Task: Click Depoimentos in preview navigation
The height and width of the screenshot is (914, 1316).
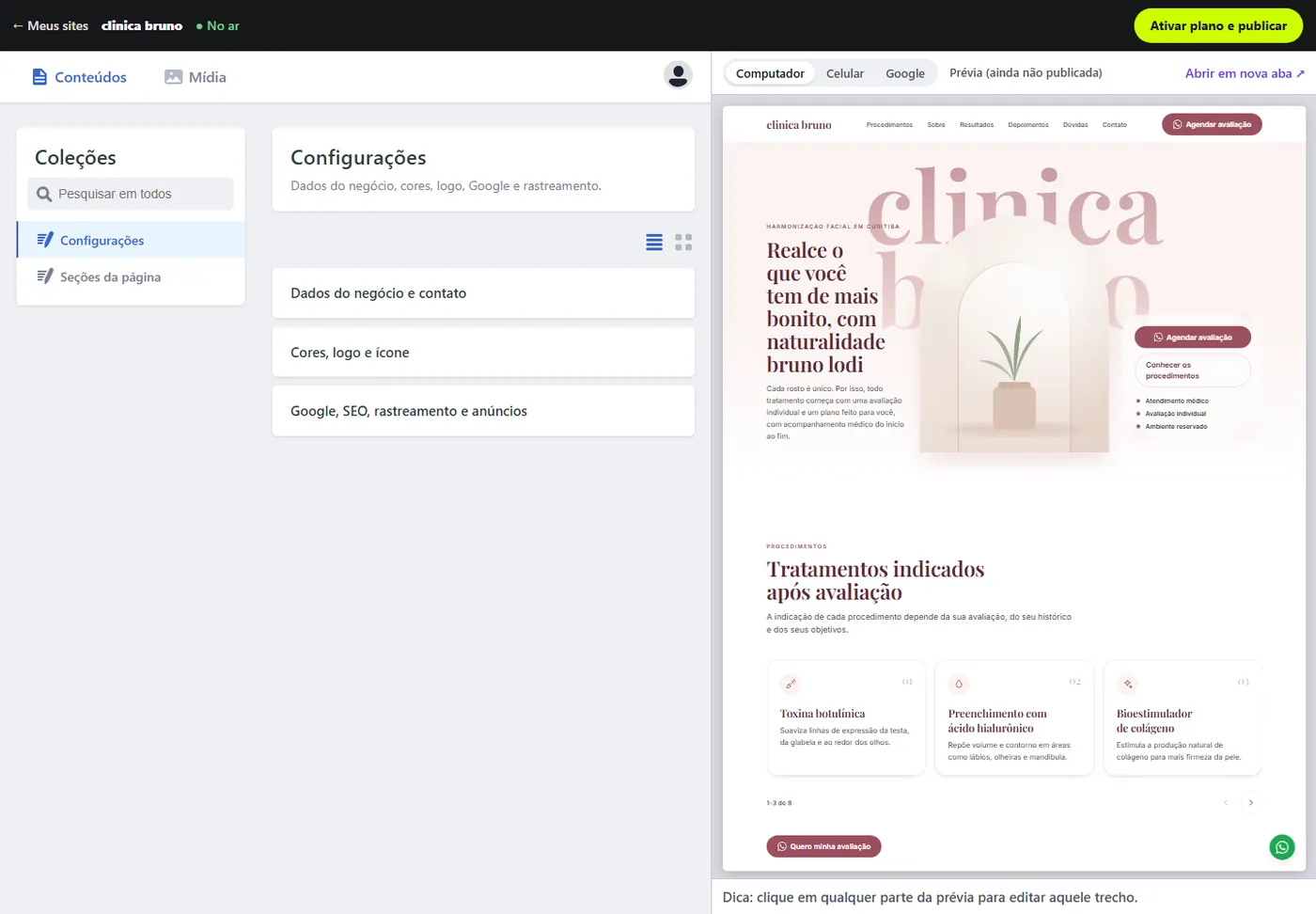Action: 1028,125
